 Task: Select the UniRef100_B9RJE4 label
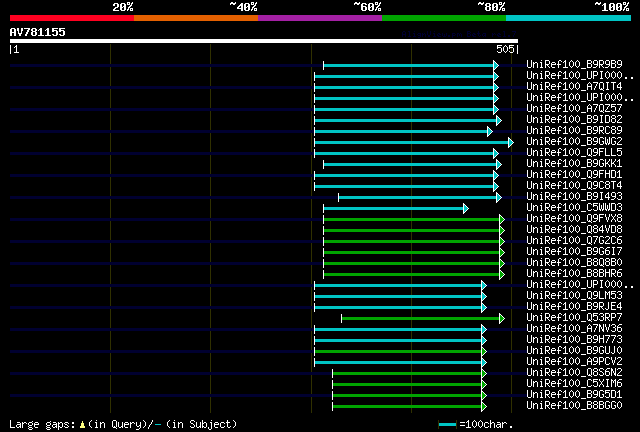(574, 307)
